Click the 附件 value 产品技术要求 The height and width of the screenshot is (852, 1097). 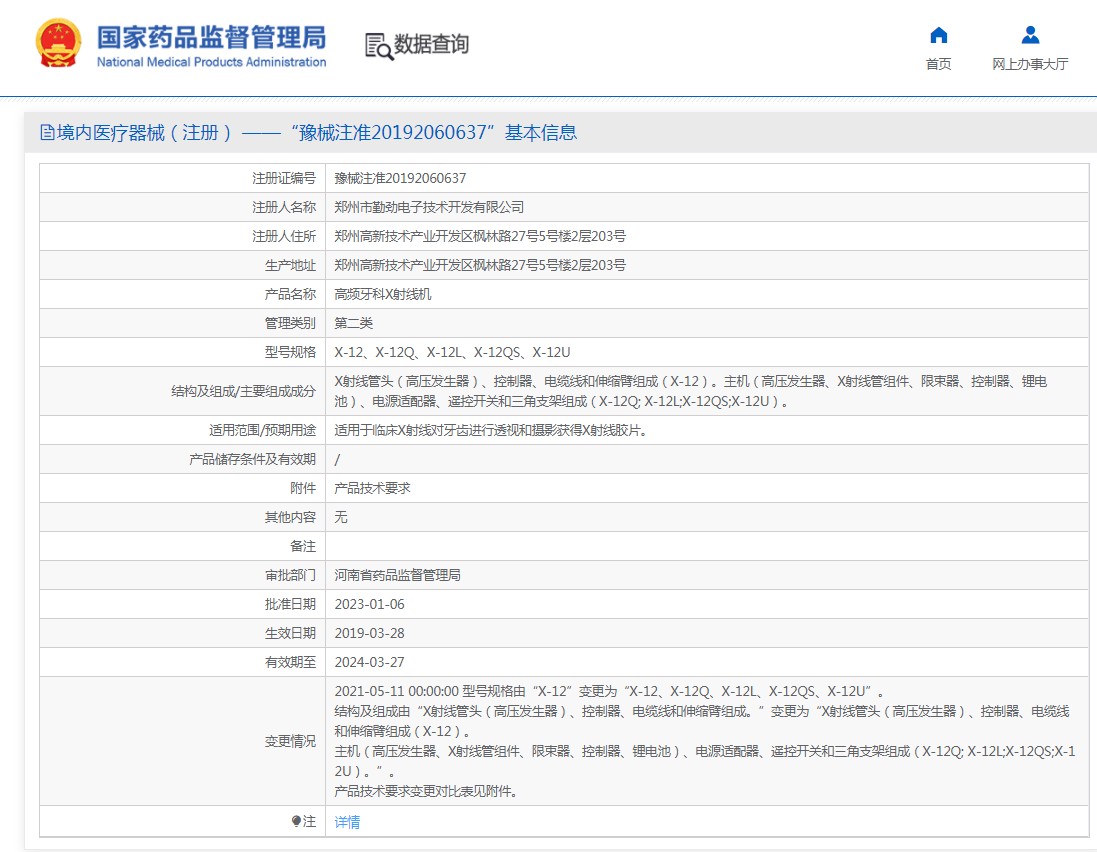[x=372, y=488]
